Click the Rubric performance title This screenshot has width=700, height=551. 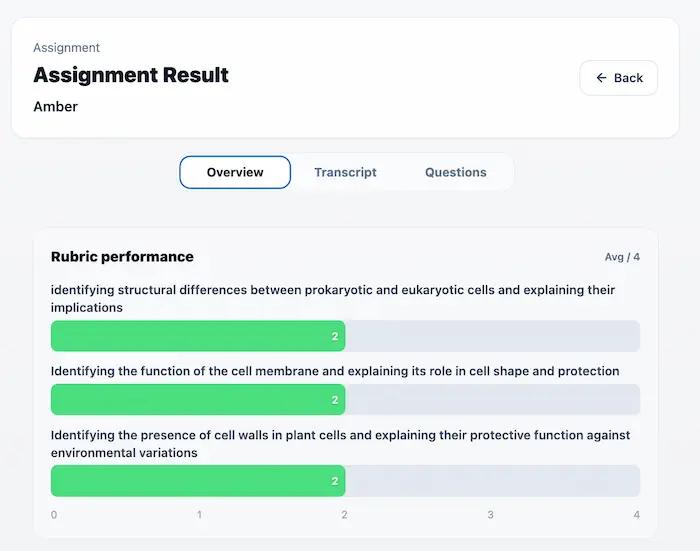(x=122, y=257)
